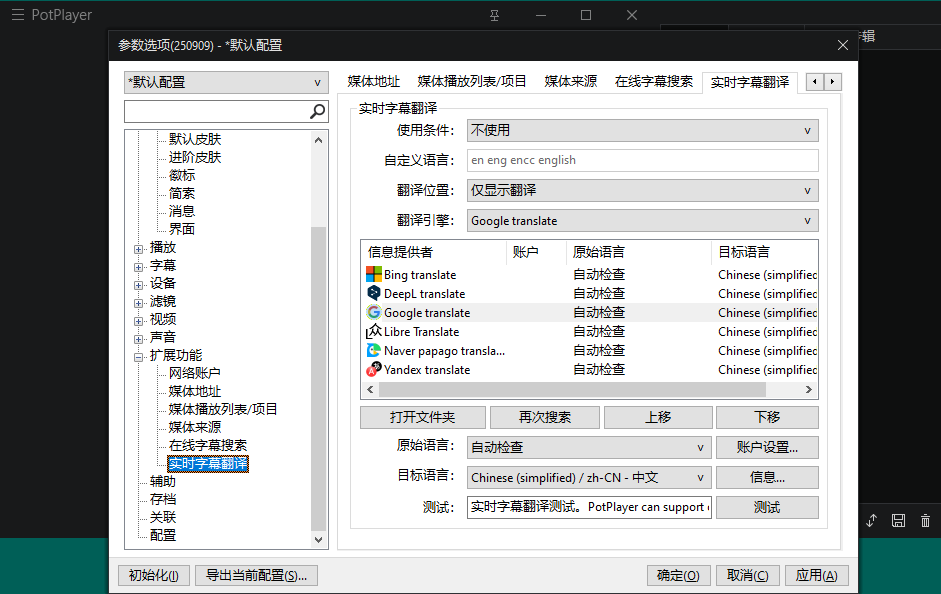Click the 测试 button
941x594 pixels.
point(767,507)
